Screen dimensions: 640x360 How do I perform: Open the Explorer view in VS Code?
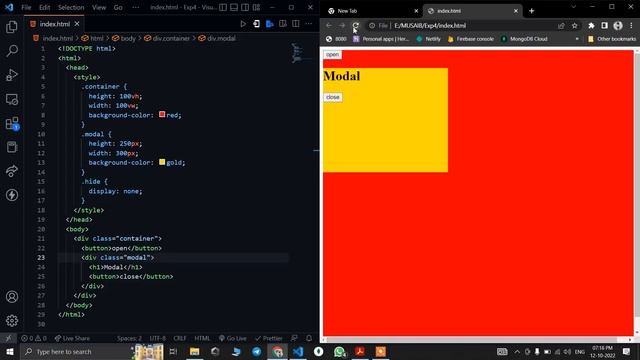12,27
